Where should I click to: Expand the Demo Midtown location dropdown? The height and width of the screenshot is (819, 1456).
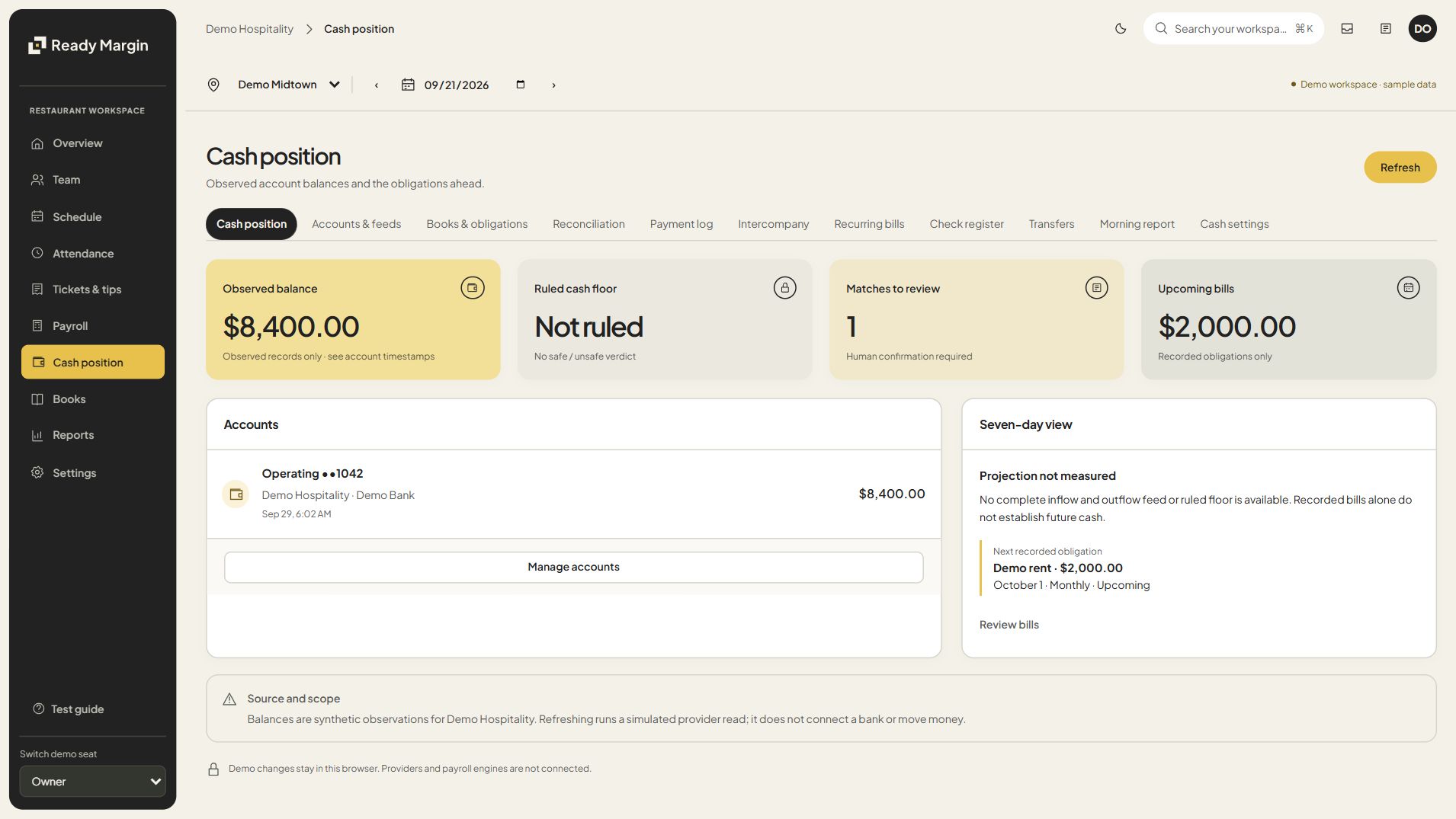(x=288, y=85)
